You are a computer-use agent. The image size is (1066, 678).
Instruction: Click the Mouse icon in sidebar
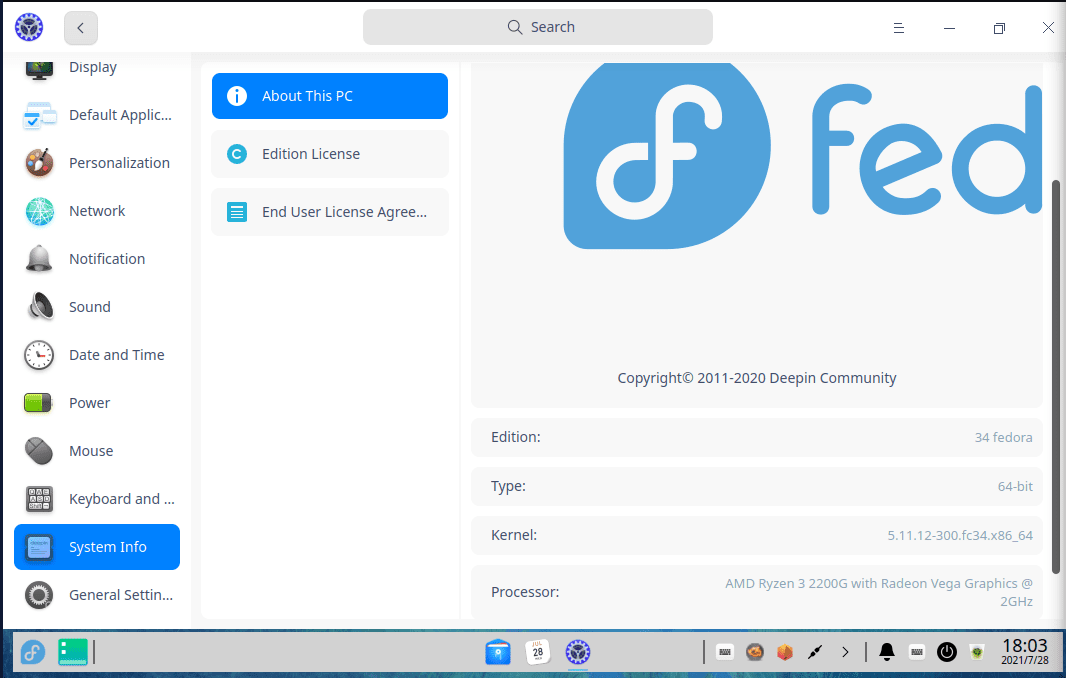pyautogui.click(x=39, y=451)
